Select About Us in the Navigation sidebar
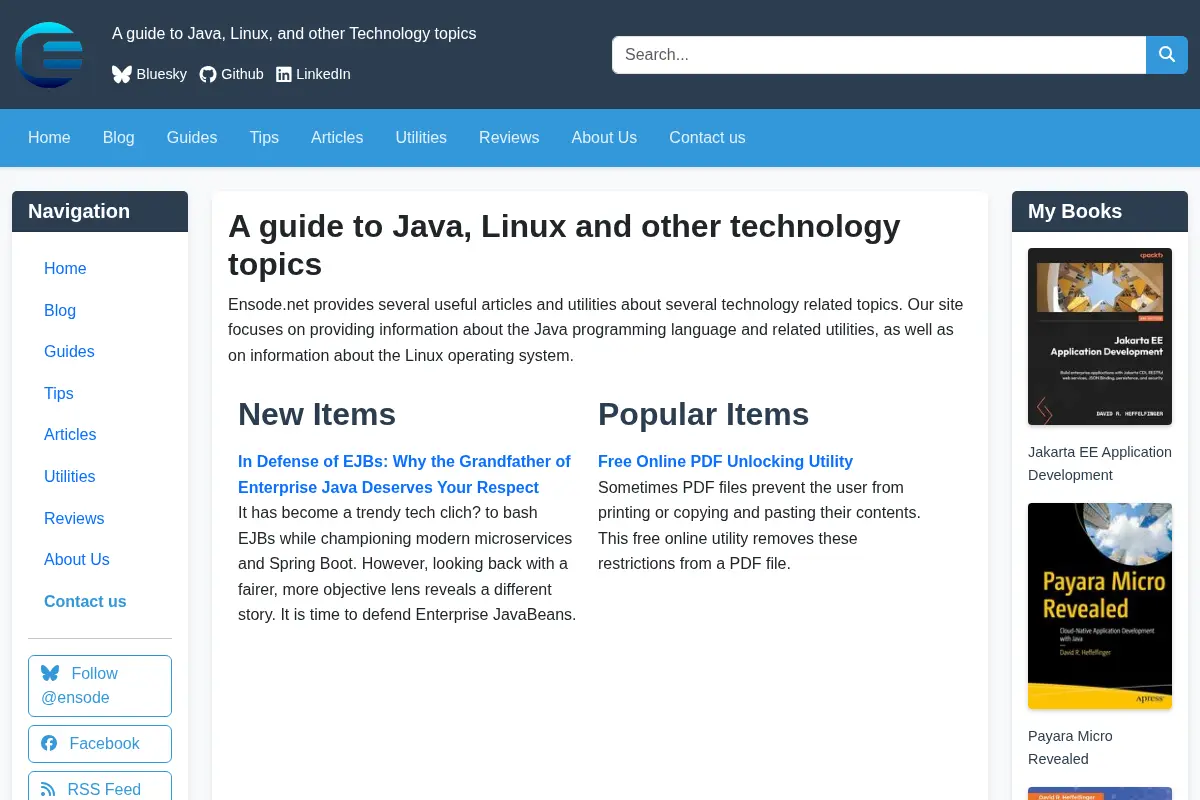The height and width of the screenshot is (800, 1200). pyautogui.click(x=77, y=560)
